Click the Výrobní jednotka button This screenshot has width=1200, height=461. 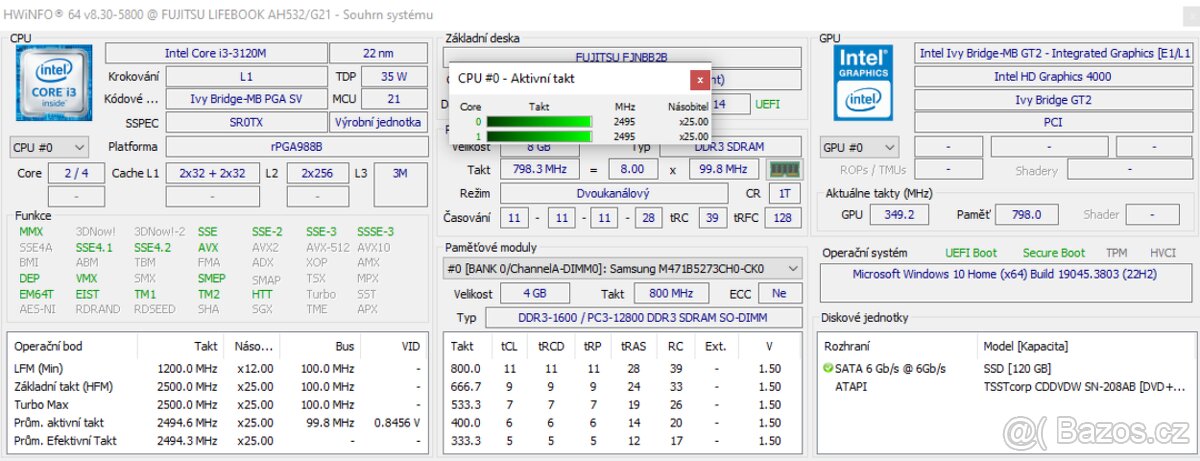coord(380,122)
